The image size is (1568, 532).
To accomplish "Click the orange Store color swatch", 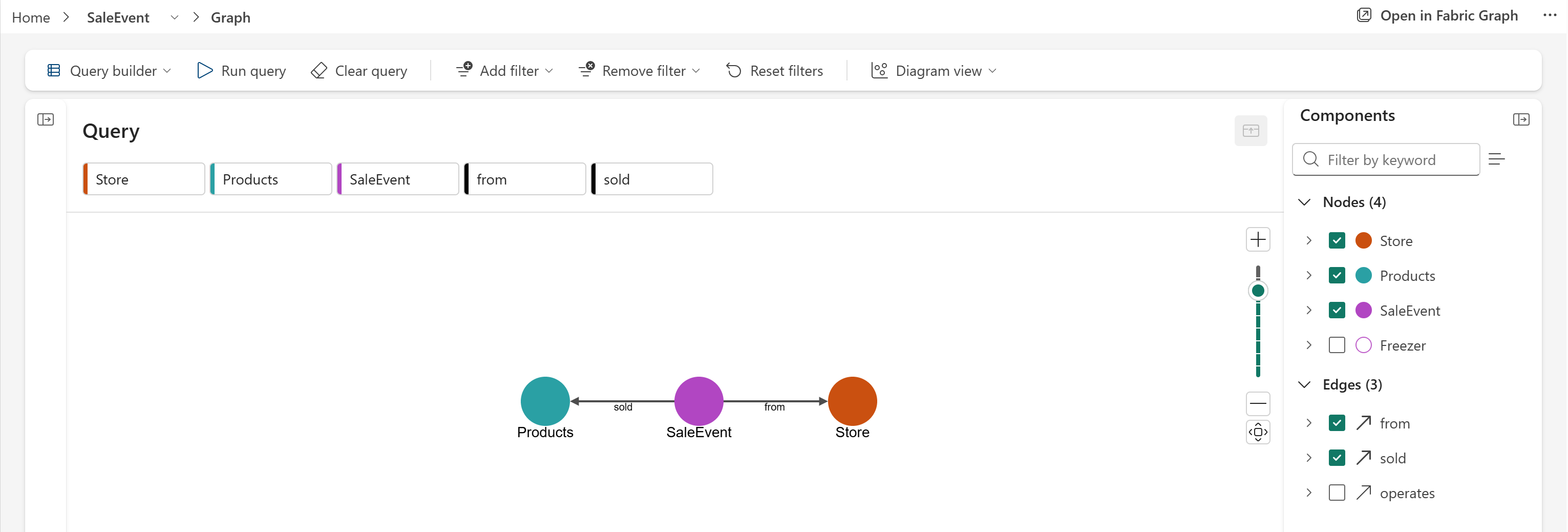I will (1364, 241).
